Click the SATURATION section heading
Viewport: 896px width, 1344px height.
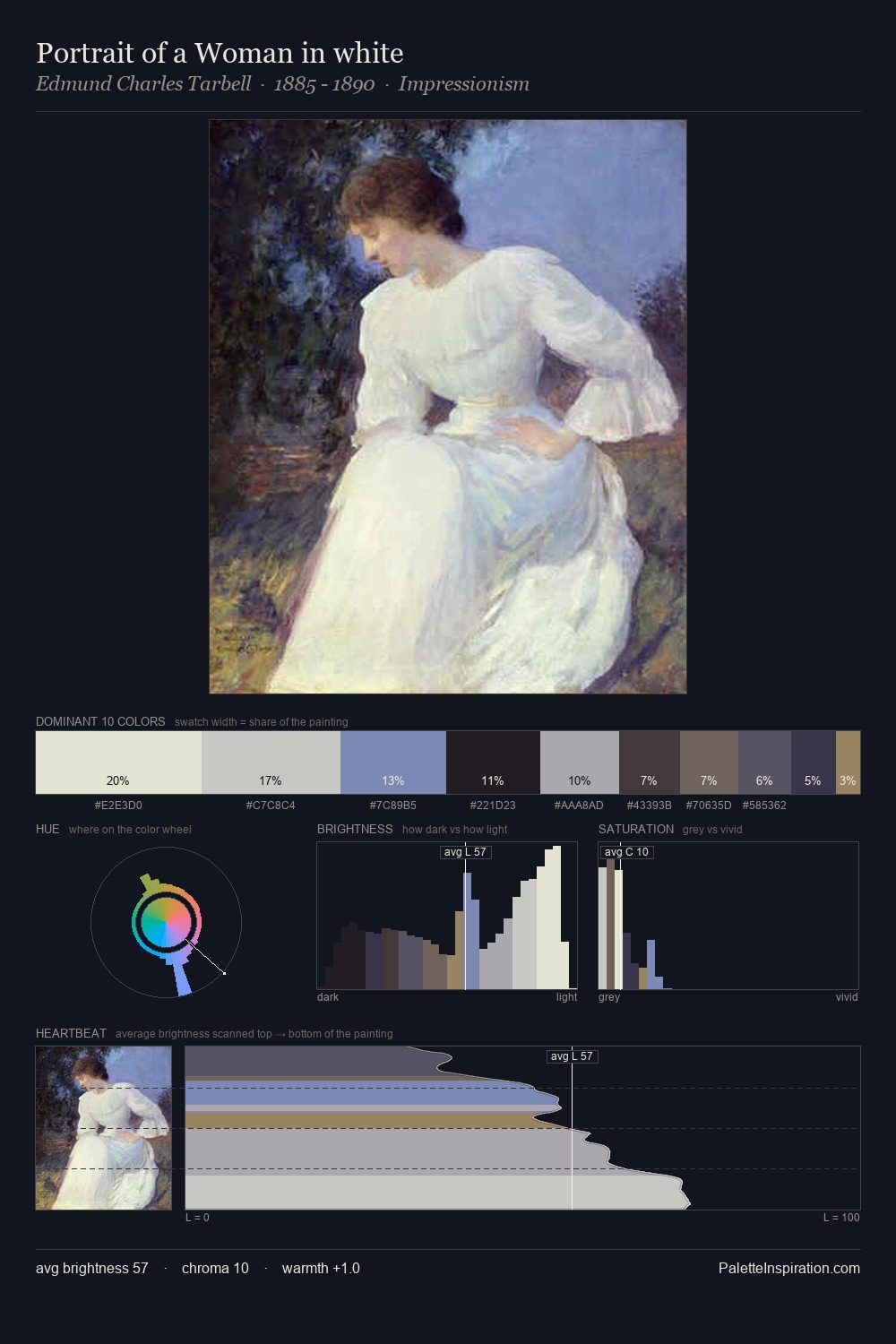tap(636, 829)
